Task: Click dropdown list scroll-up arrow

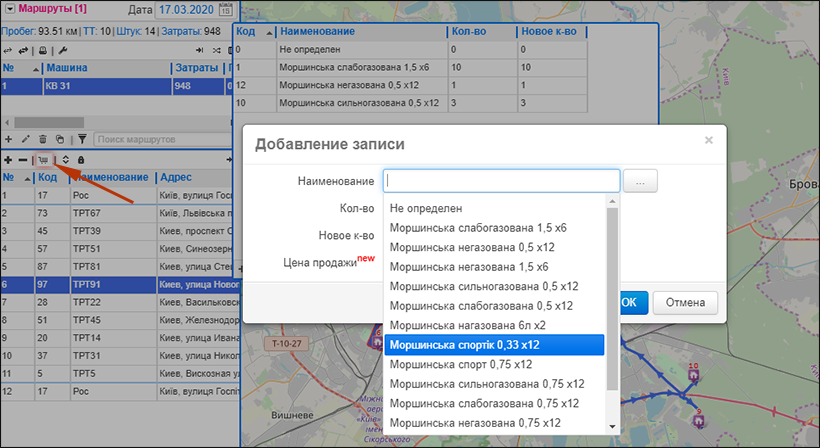Action: point(612,201)
